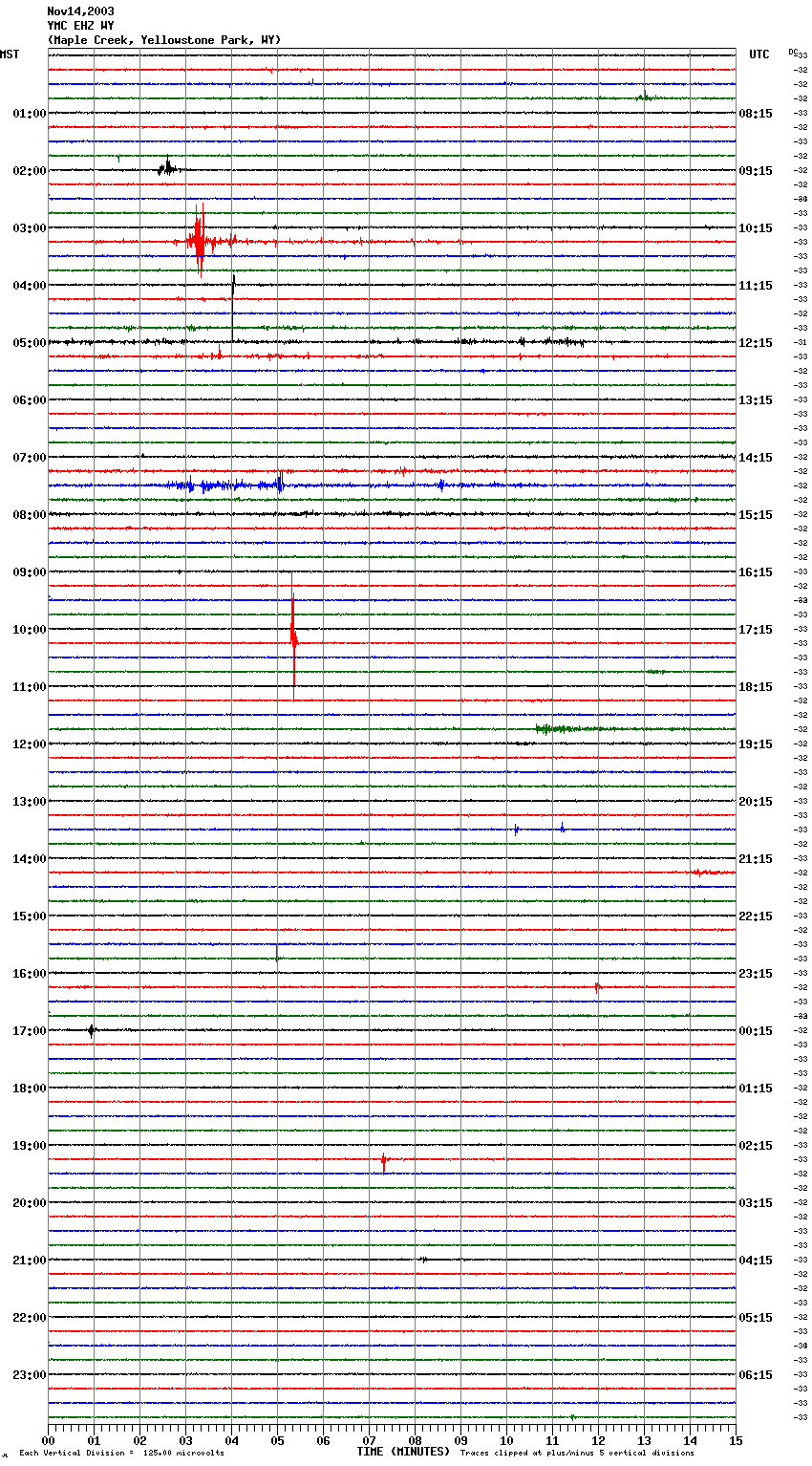Select the 01:00 MST time label
This screenshot has width=812, height=1466.
(29, 114)
